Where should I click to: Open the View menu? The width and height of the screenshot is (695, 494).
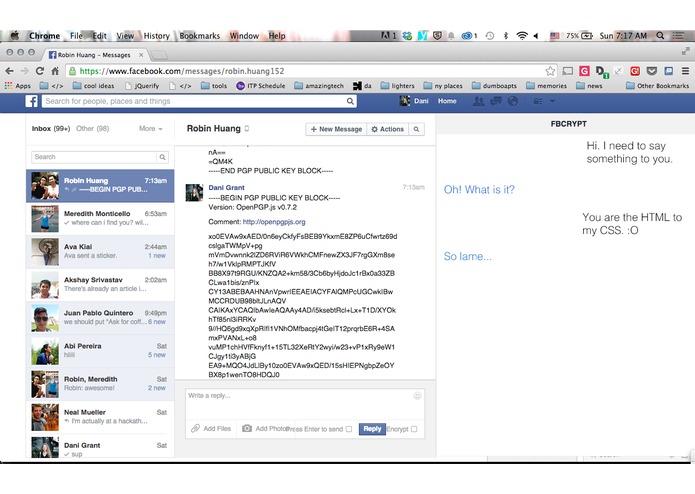pos(125,36)
